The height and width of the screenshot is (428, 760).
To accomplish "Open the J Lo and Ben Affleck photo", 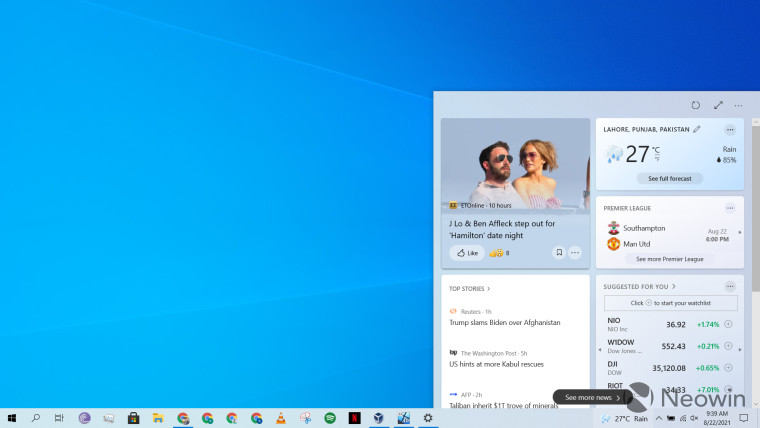I will pyautogui.click(x=515, y=164).
